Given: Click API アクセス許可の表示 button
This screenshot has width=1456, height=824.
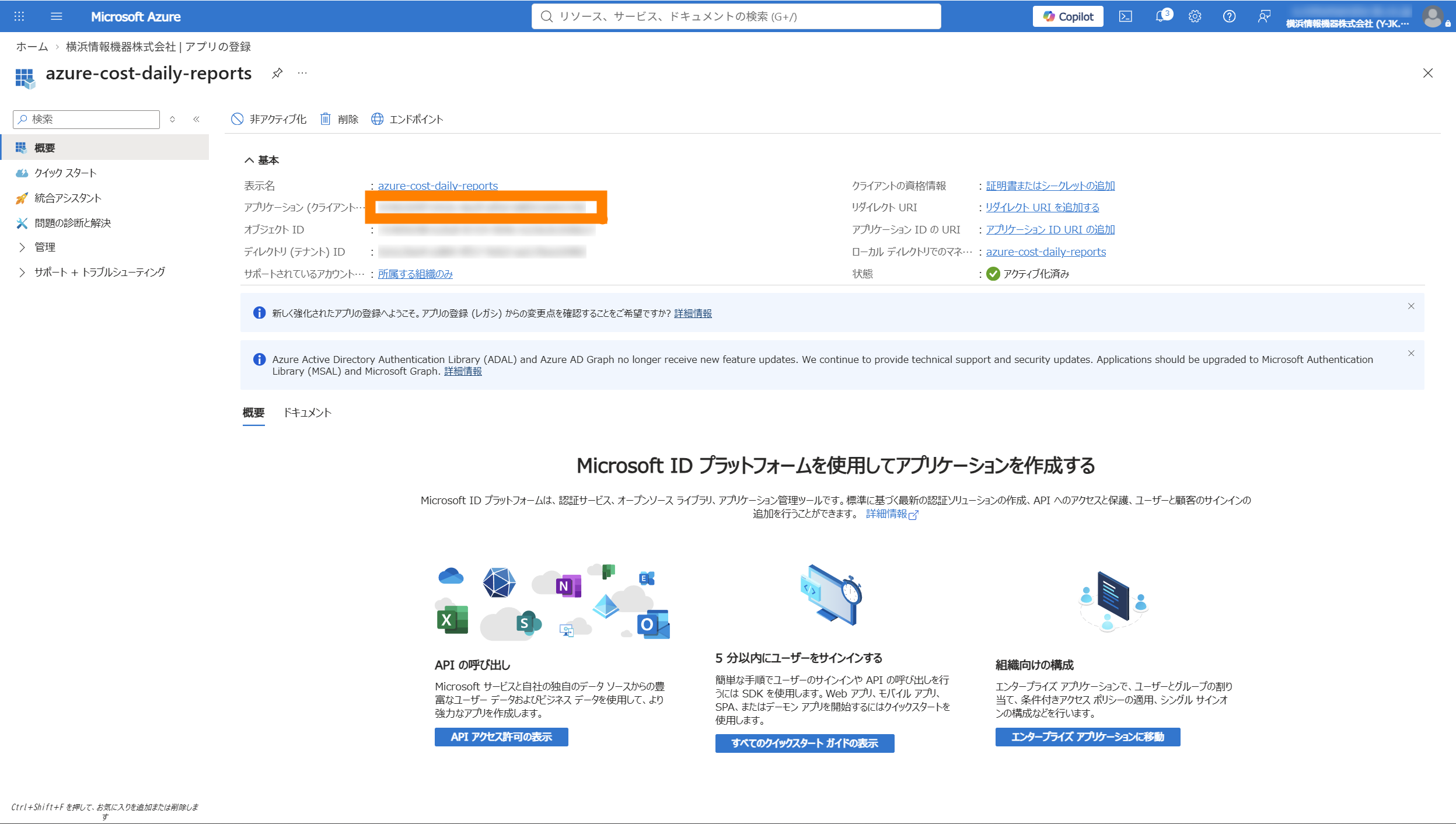Looking at the screenshot, I should [x=501, y=737].
